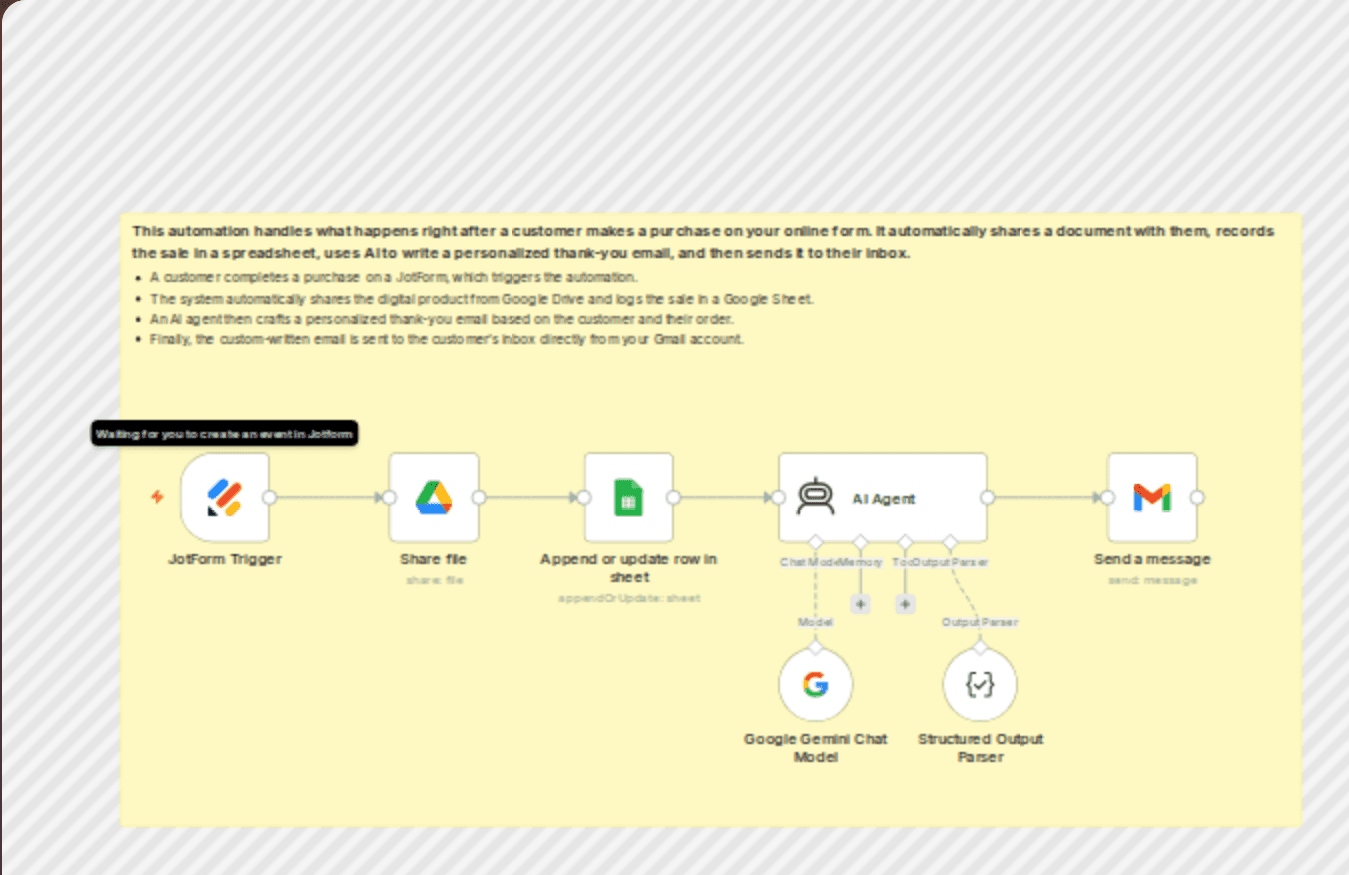Click the 'appendOrUpdate: sheet' subtitle
The height and width of the screenshot is (875, 1349).
[x=629, y=598]
